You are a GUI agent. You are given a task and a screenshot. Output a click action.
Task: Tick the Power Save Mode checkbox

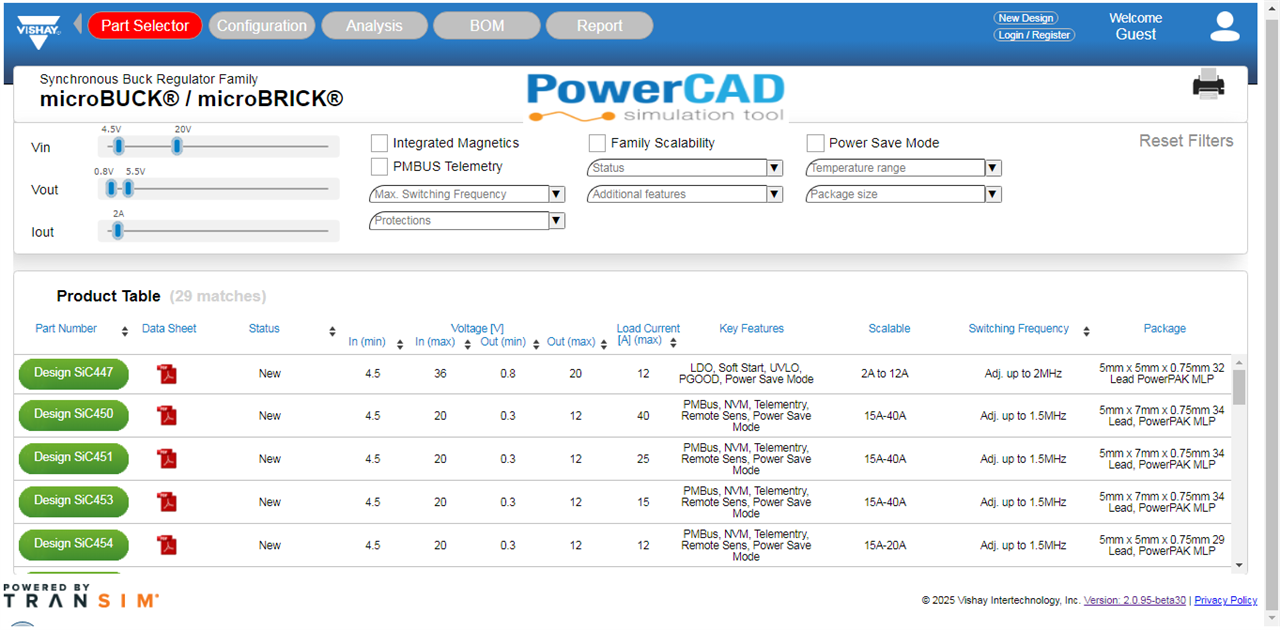(815, 143)
